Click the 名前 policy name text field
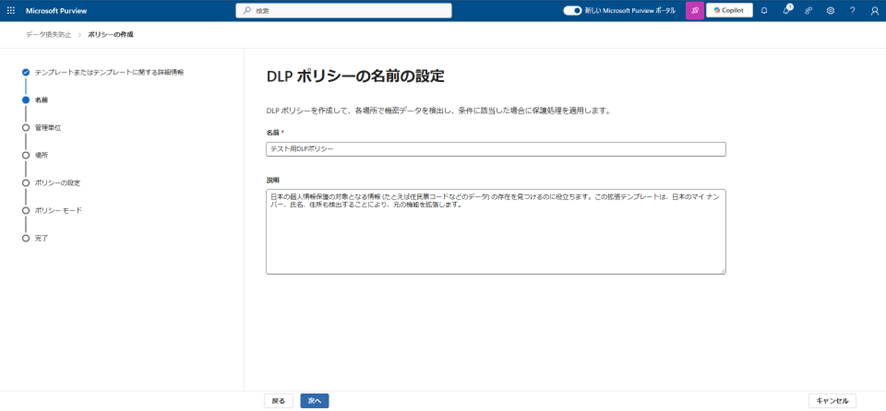Image resolution: width=886 pixels, height=411 pixels. click(x=495, y=149)
